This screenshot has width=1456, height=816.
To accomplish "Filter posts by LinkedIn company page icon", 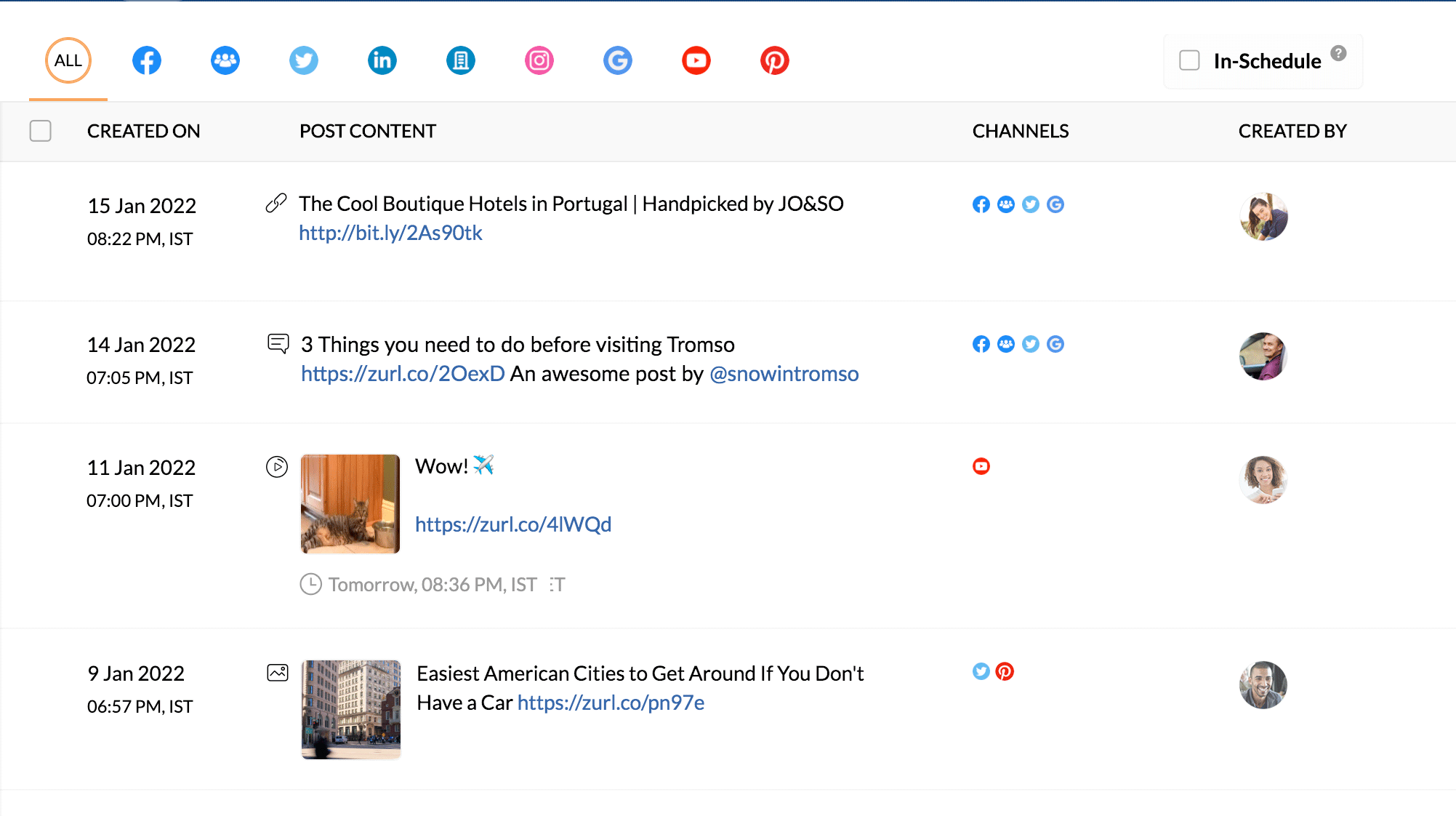I will pos(461,60).
